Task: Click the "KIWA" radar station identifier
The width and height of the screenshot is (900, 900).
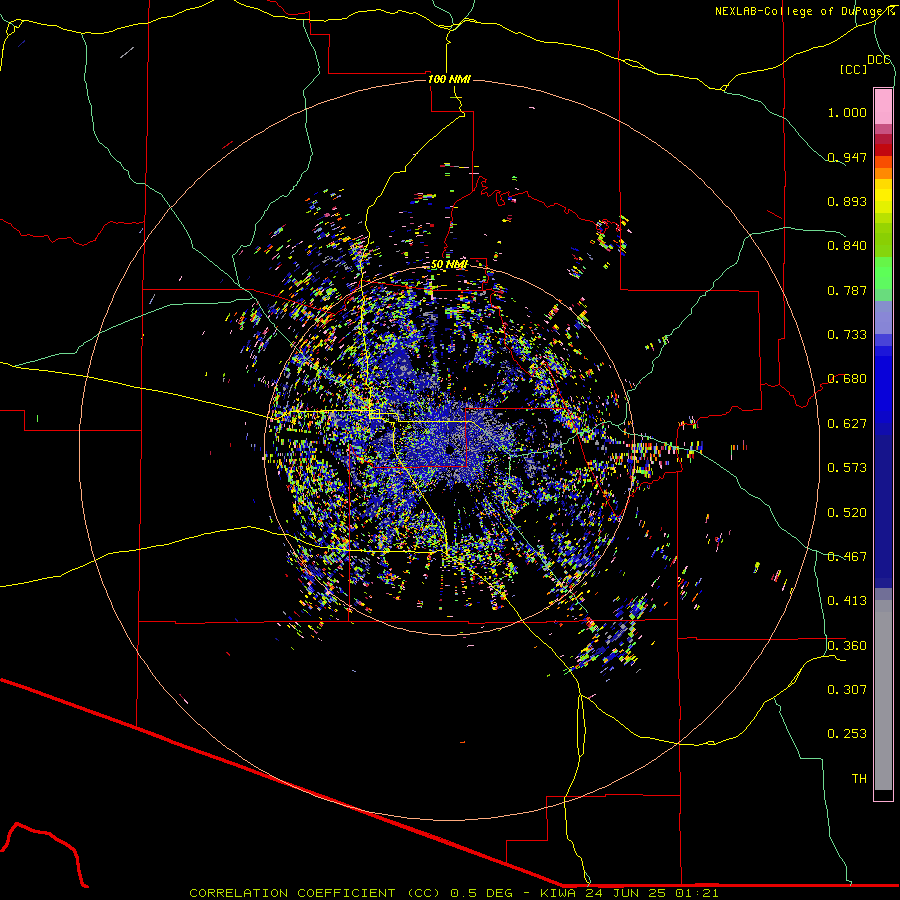Action: point(558,893)
